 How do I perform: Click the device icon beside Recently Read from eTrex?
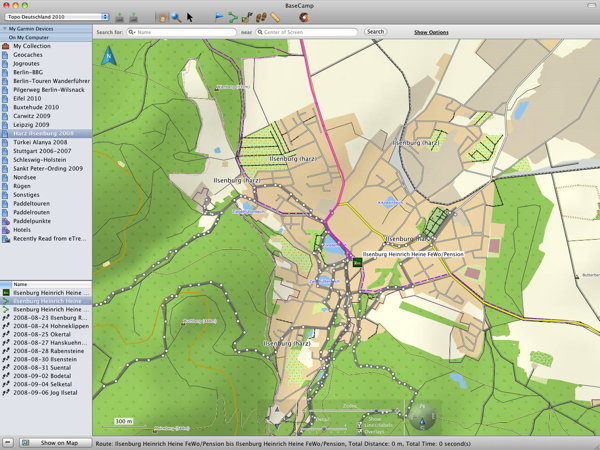(x=6, y=239)
